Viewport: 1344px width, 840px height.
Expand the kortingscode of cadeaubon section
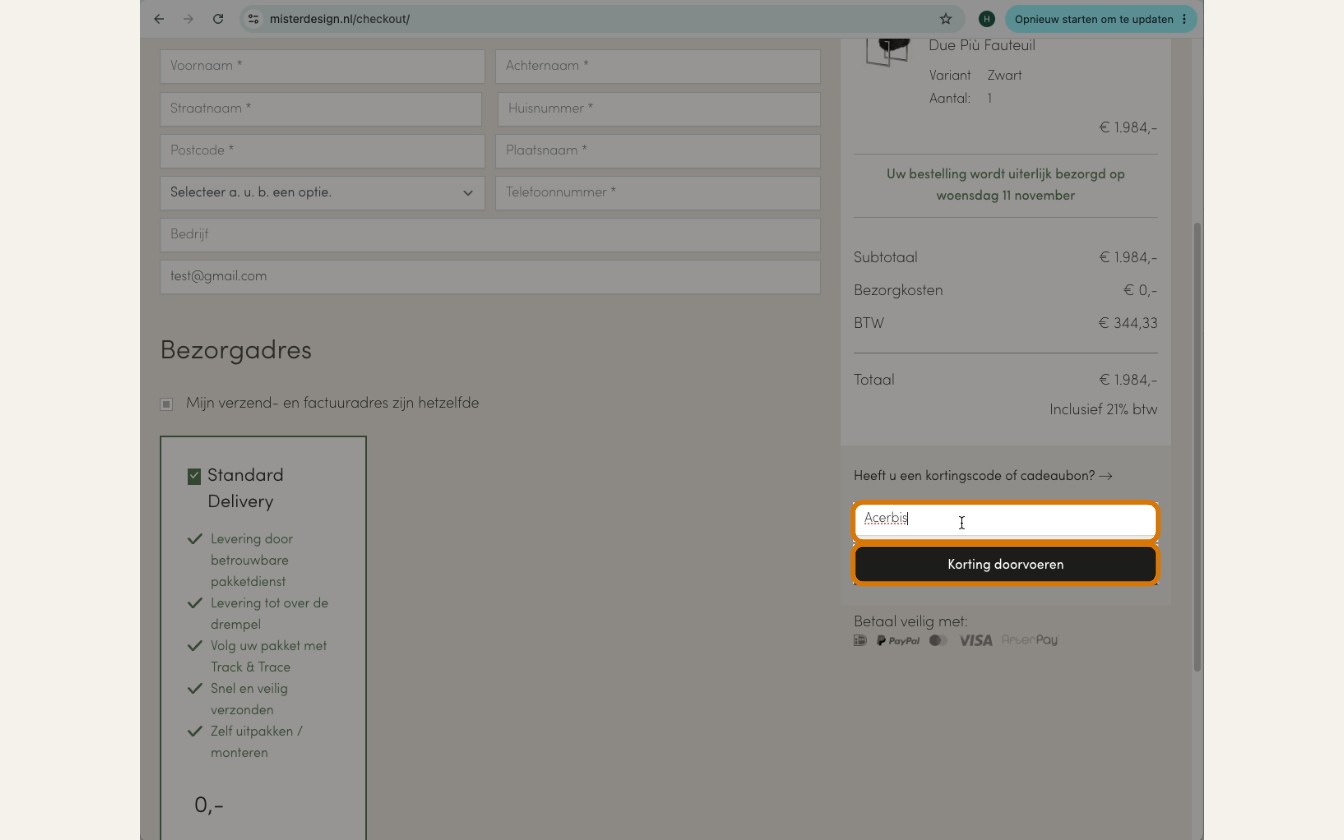pyautogui.click(x=983, y=476)
